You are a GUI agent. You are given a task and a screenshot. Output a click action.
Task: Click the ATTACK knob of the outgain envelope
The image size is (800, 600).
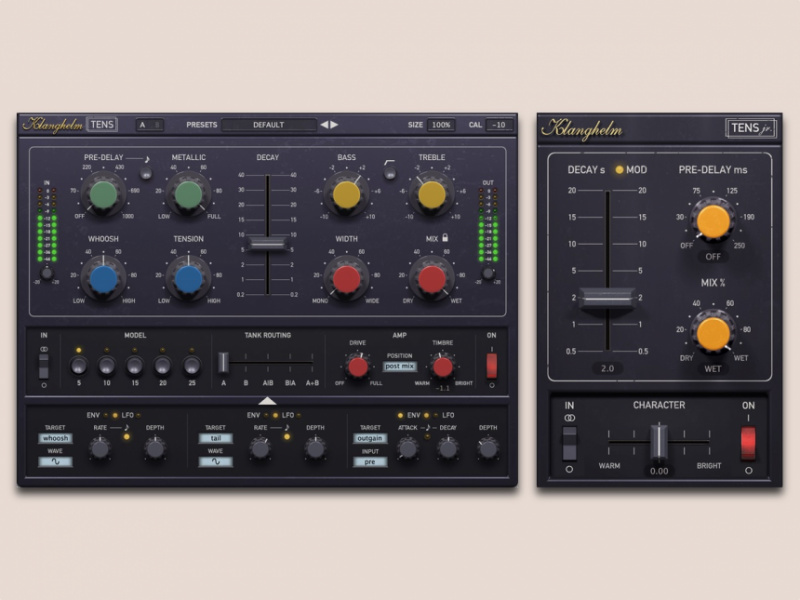tap(408, 449)
